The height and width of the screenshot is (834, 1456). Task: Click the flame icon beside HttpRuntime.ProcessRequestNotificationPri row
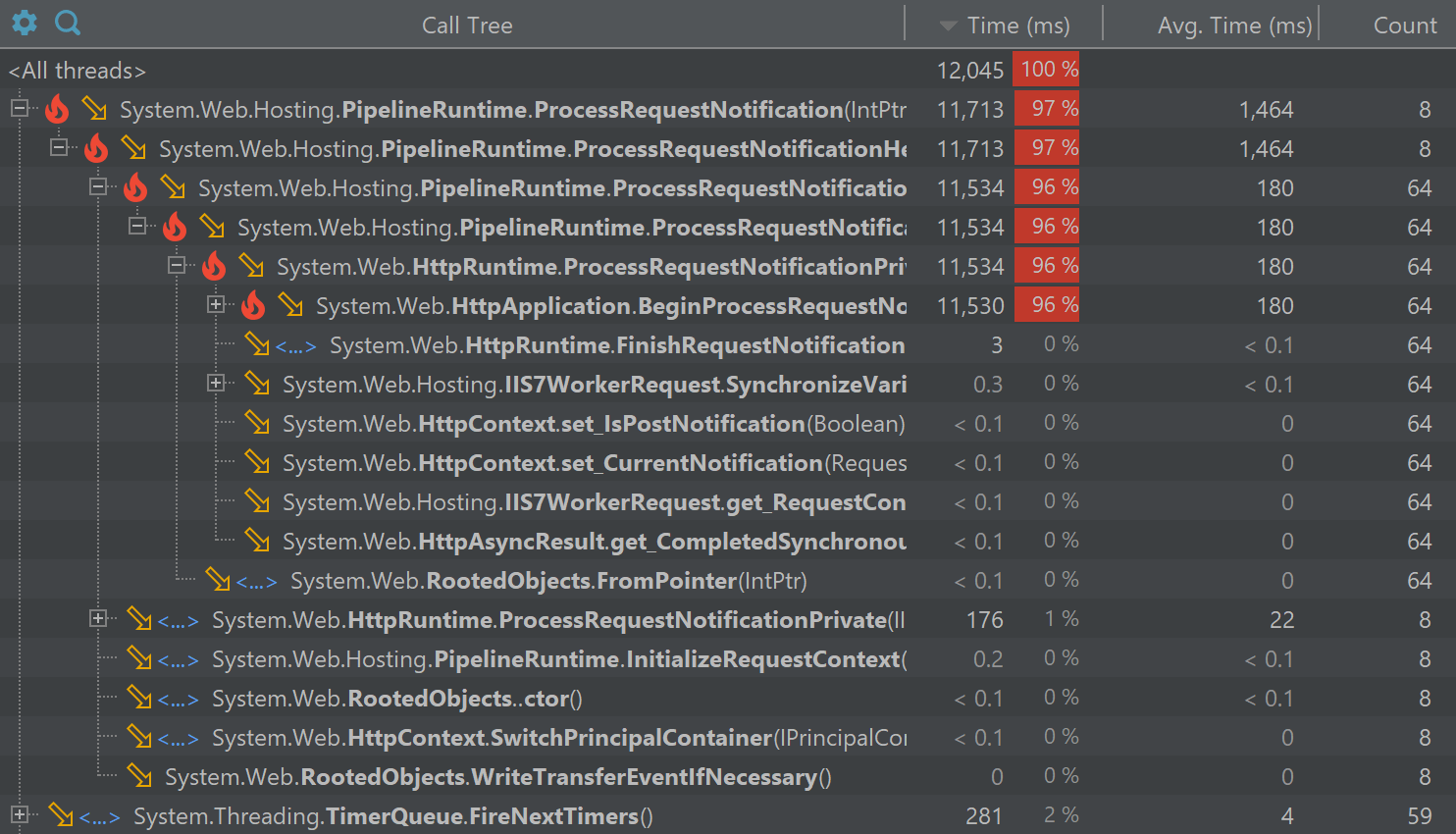pyautogui.click(x=214, y=266)
